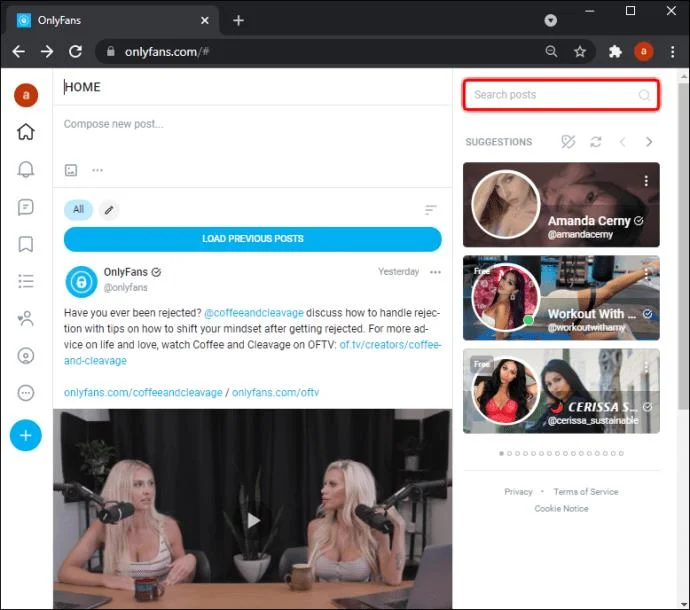
Task: Open subscriptions person-heart icon in sidebar
Action: [x=26, y=318]
